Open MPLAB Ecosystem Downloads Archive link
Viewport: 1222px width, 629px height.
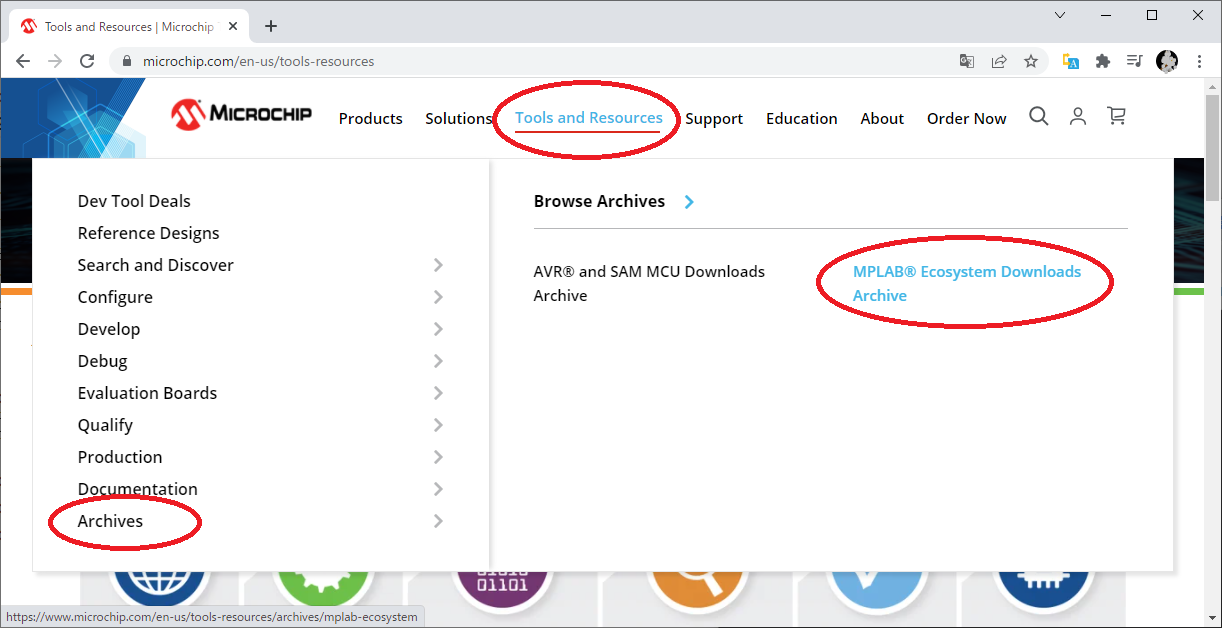966,283
